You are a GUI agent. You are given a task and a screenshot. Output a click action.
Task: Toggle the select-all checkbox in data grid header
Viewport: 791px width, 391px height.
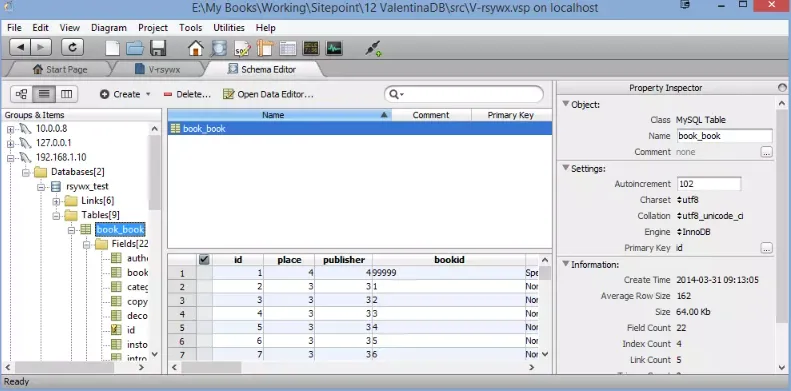(204, 260)
